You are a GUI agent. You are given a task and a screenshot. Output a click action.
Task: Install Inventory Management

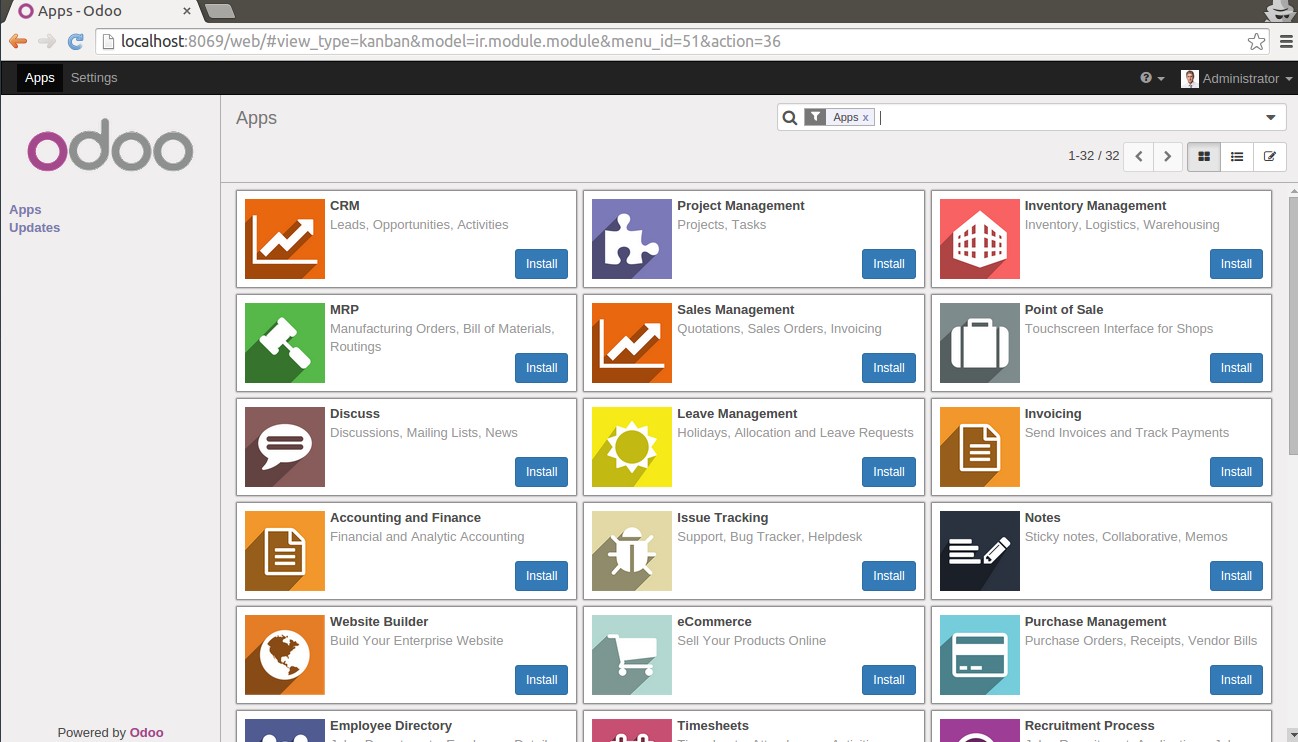(1236, 264)
